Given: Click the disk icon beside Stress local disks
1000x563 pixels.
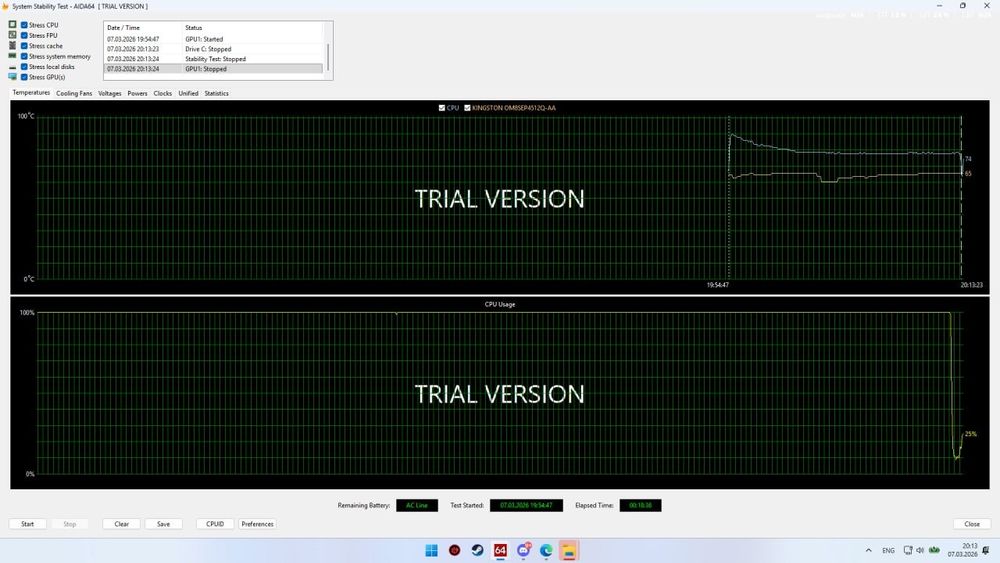Looking at the screenshot, I should tap(12, 66).
